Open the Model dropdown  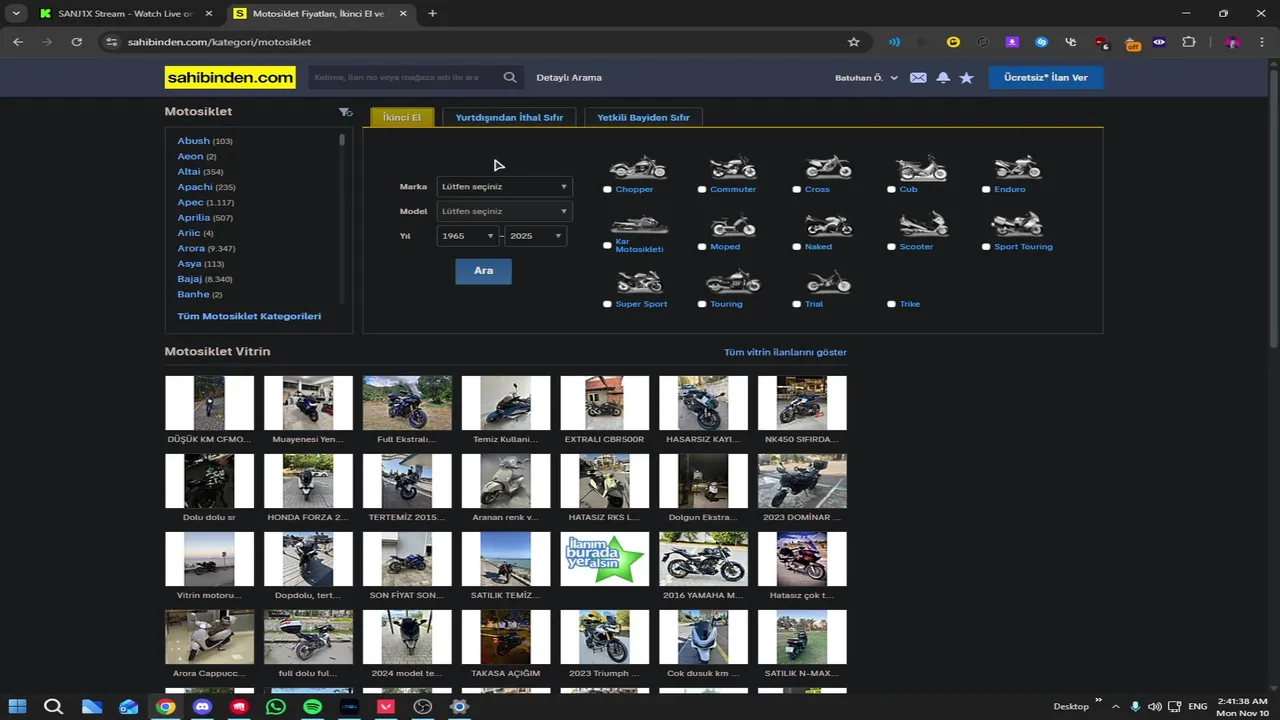pos(504,211)
